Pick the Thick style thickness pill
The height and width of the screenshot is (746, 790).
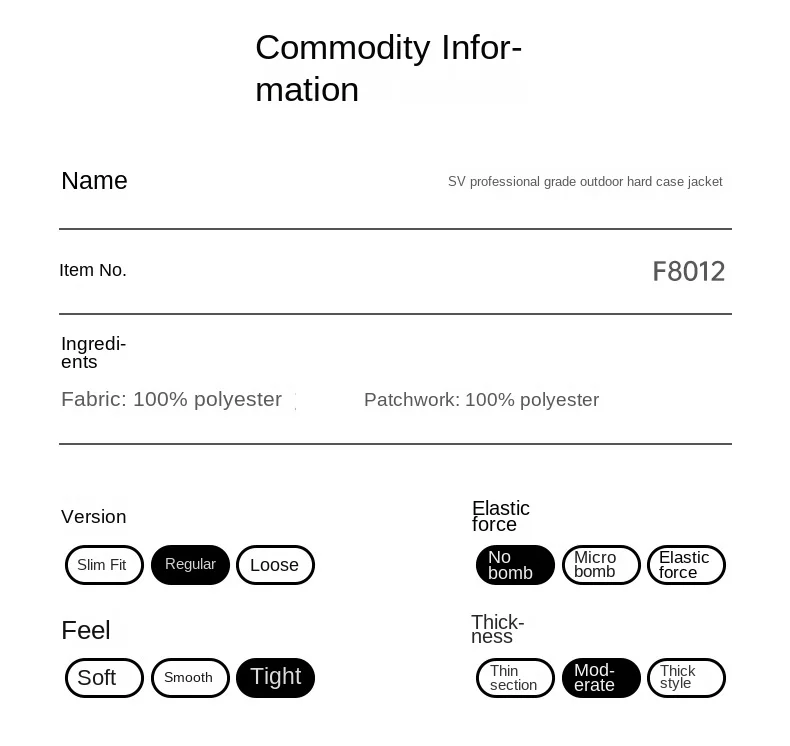686,678
